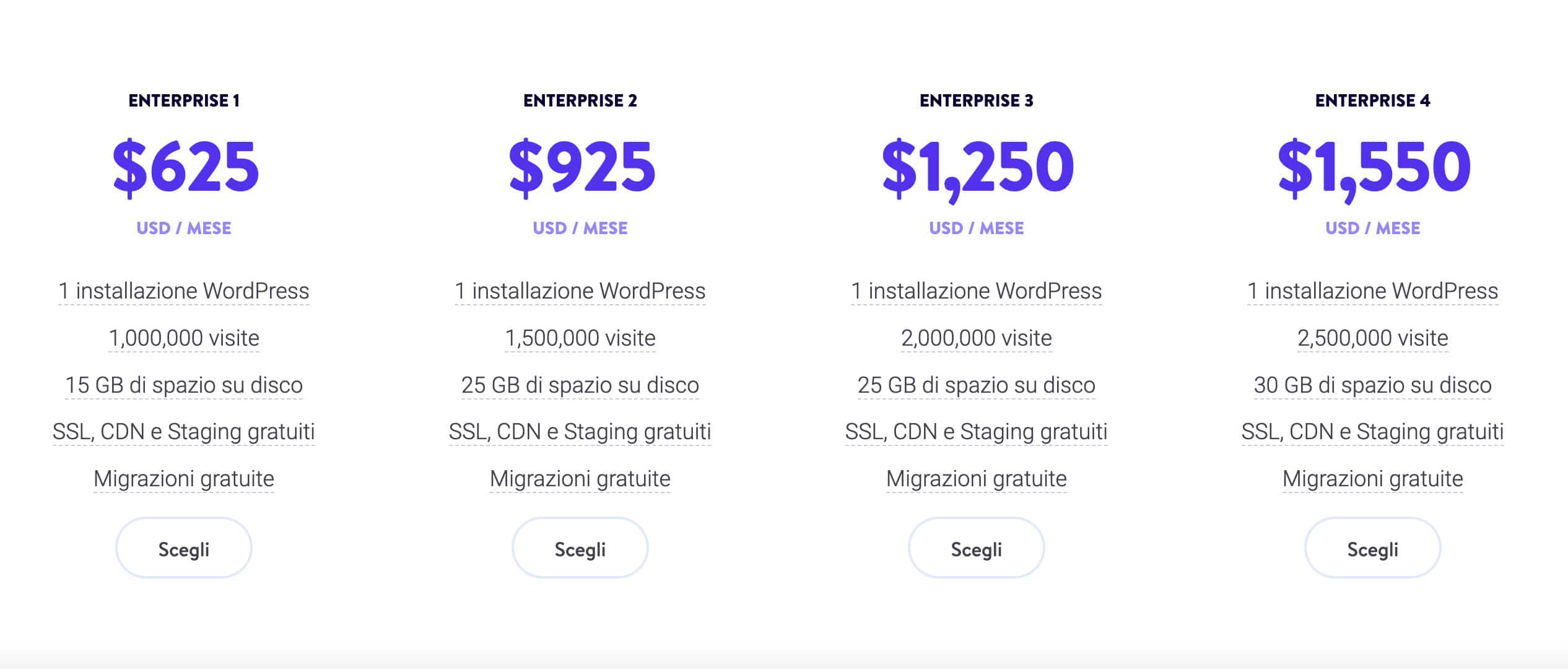Click 15 GB di spazio su disco
This screenshot has height=669, width=1568.
(183, 385)
